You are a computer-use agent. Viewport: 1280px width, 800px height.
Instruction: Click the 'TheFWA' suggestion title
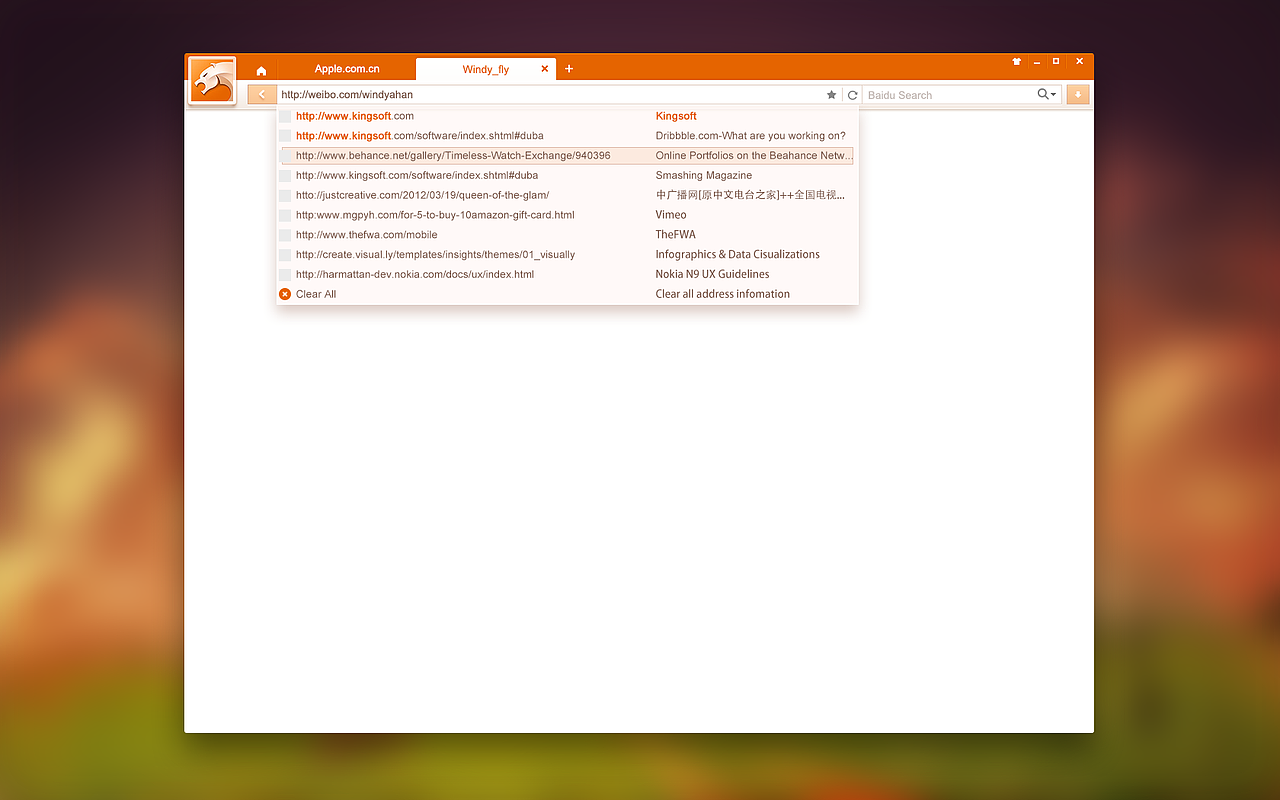pos(676,235)
